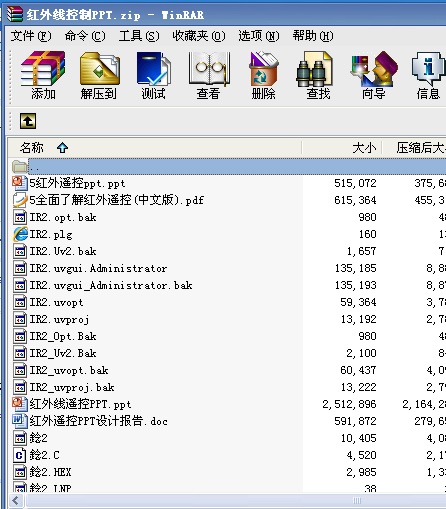
Task: Click the C file icon of 2.C
Action: (20, 455)
